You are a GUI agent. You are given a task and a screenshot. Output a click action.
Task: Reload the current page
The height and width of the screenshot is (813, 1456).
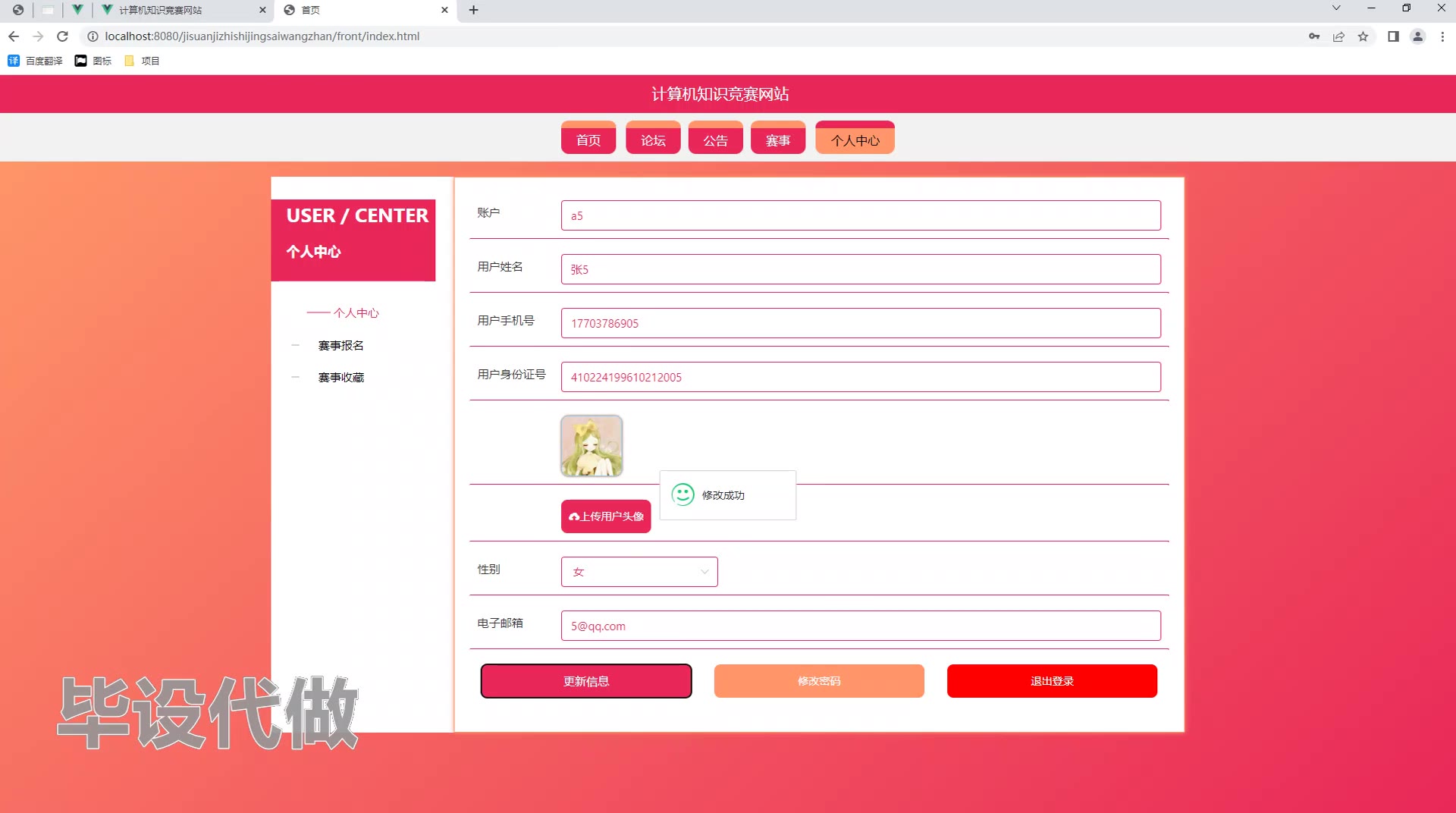pyautogui.click(x=63, y=36)
